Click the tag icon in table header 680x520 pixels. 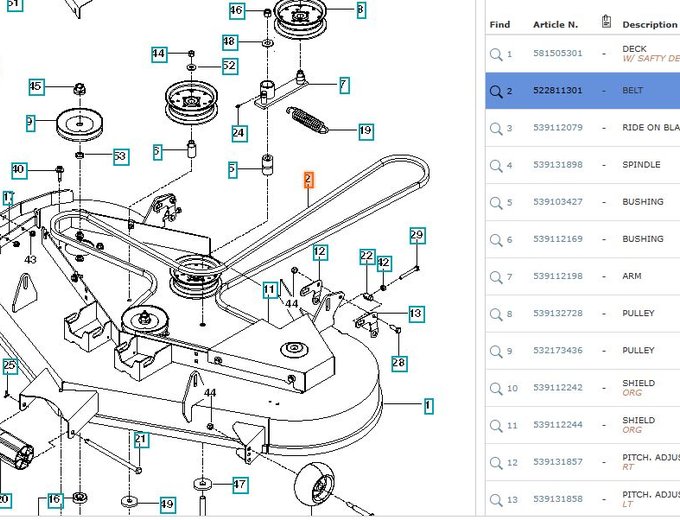point(606,21)
